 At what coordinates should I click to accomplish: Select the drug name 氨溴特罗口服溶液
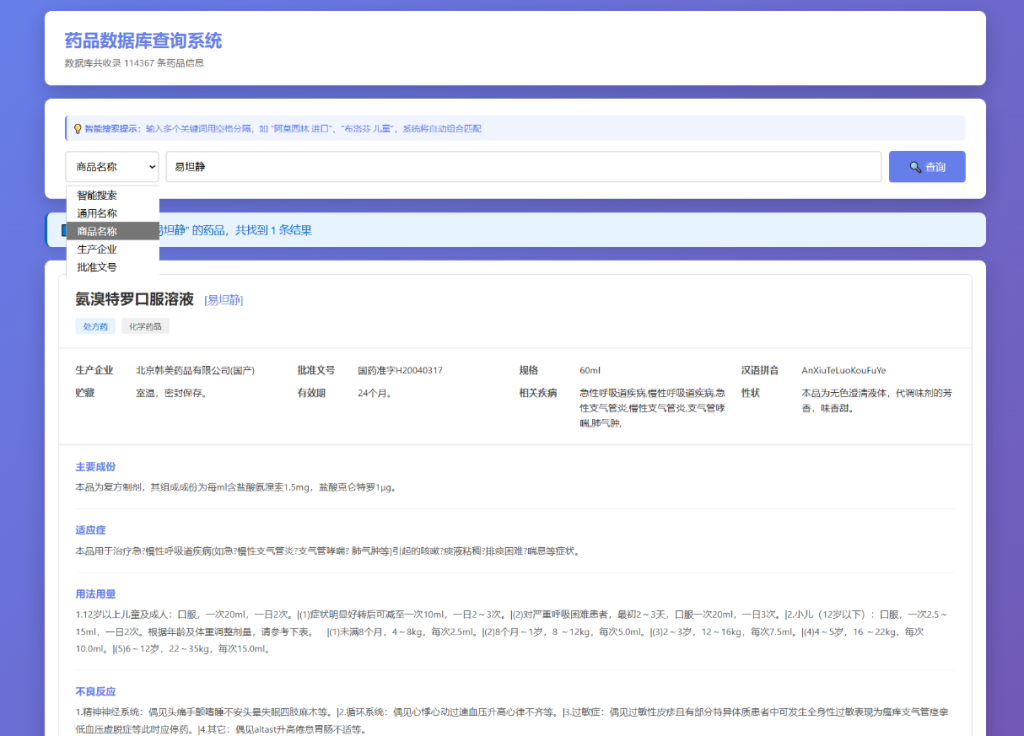[131, 298]
